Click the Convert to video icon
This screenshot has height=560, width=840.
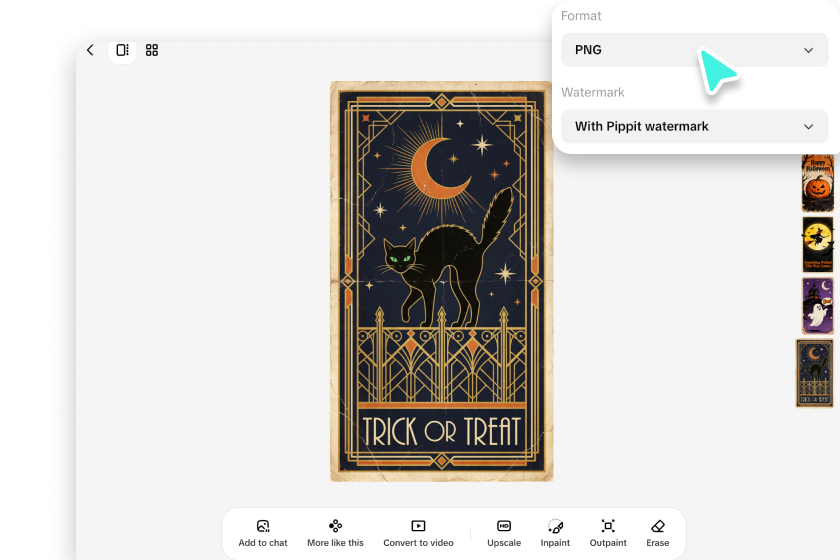pyautogui.click(x=418, y=526)
